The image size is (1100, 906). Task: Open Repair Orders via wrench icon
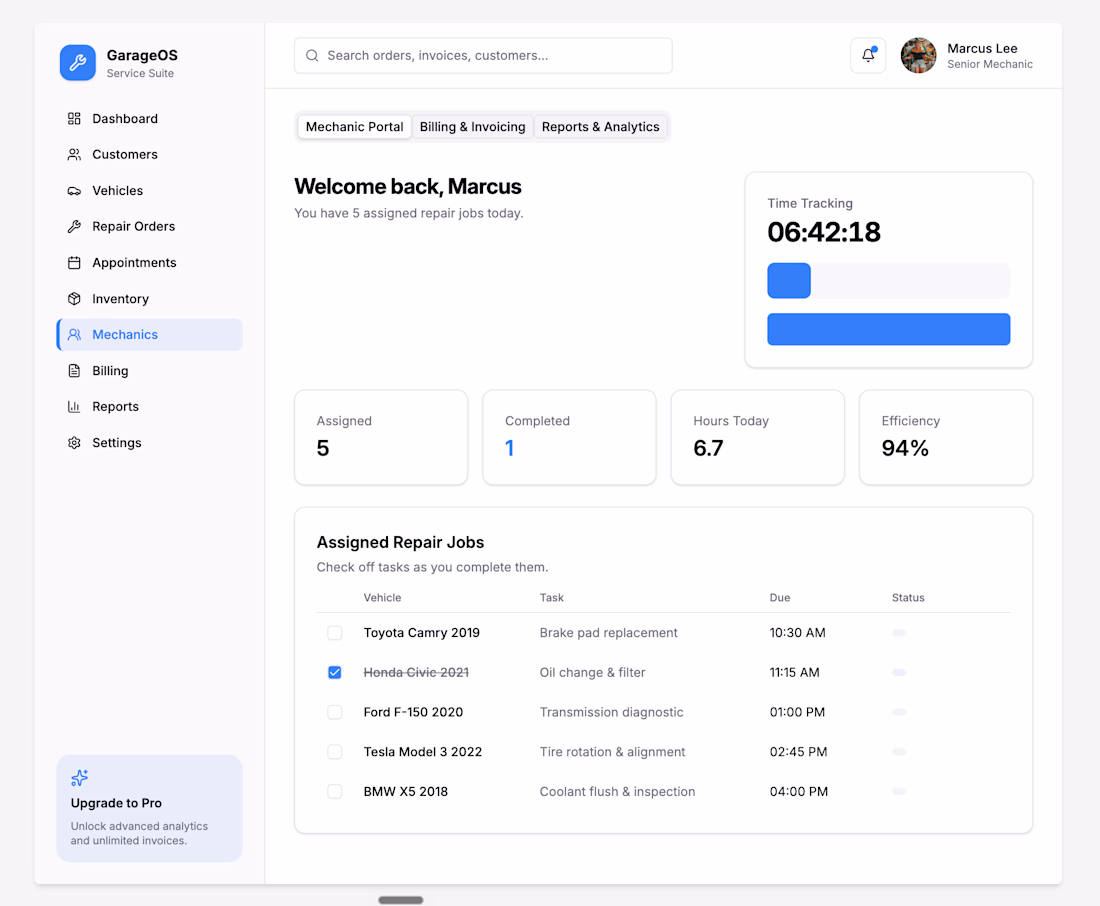pos(74,227)
